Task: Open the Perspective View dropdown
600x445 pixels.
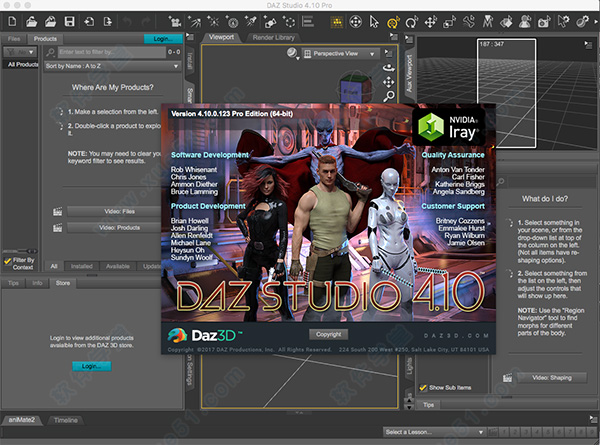Action: pos(340,54)
